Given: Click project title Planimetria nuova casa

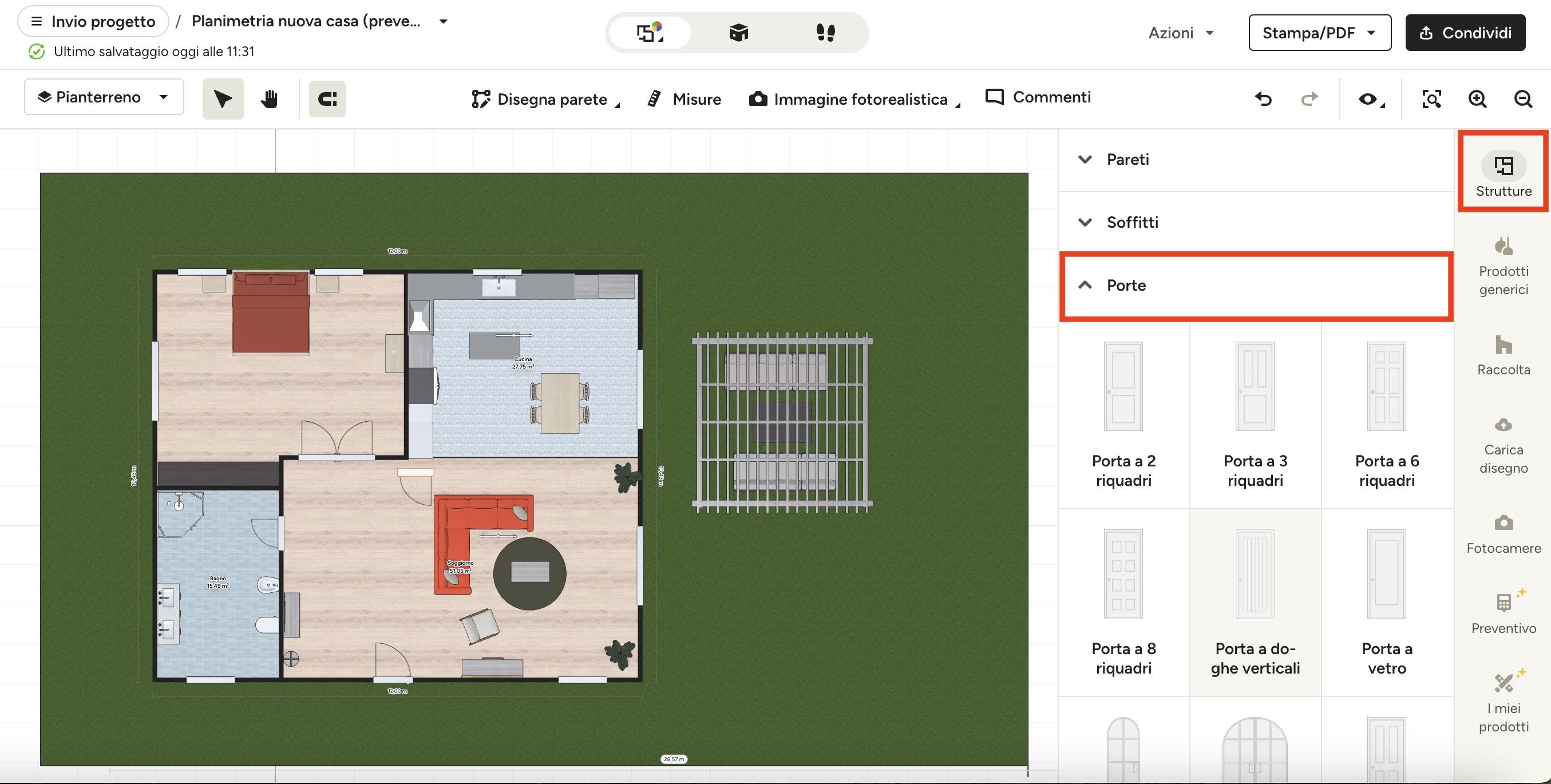Looking at the screenshot, I should (x=306, y=21).
